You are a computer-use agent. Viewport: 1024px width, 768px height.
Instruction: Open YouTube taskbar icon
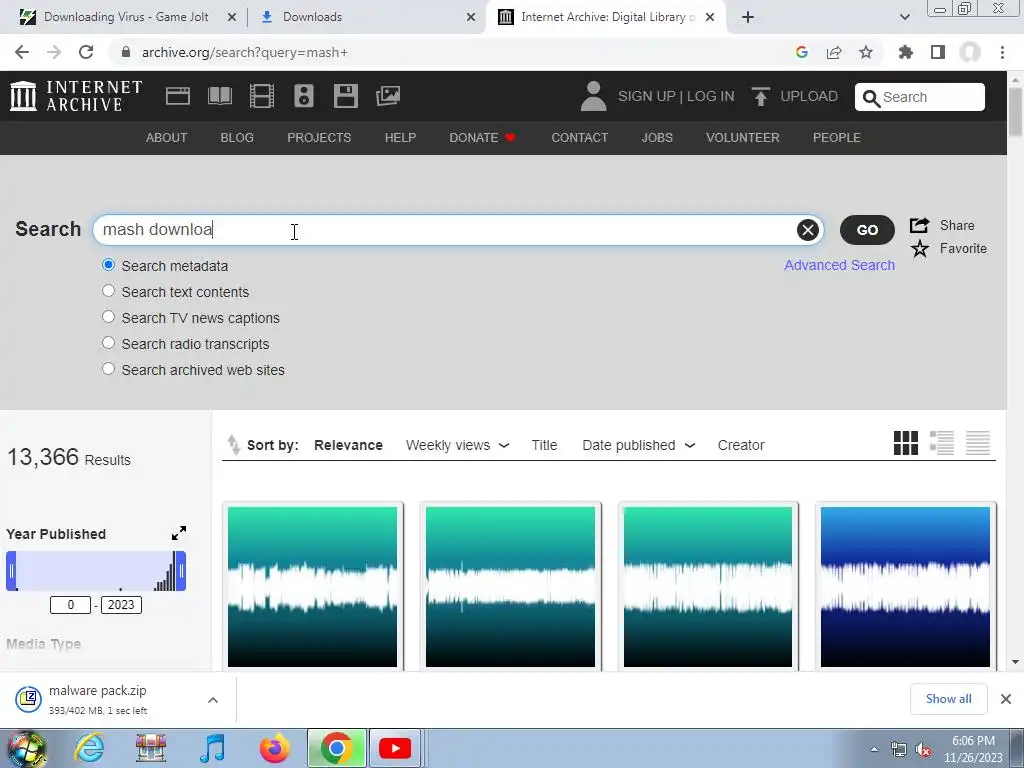coord(395,748)
